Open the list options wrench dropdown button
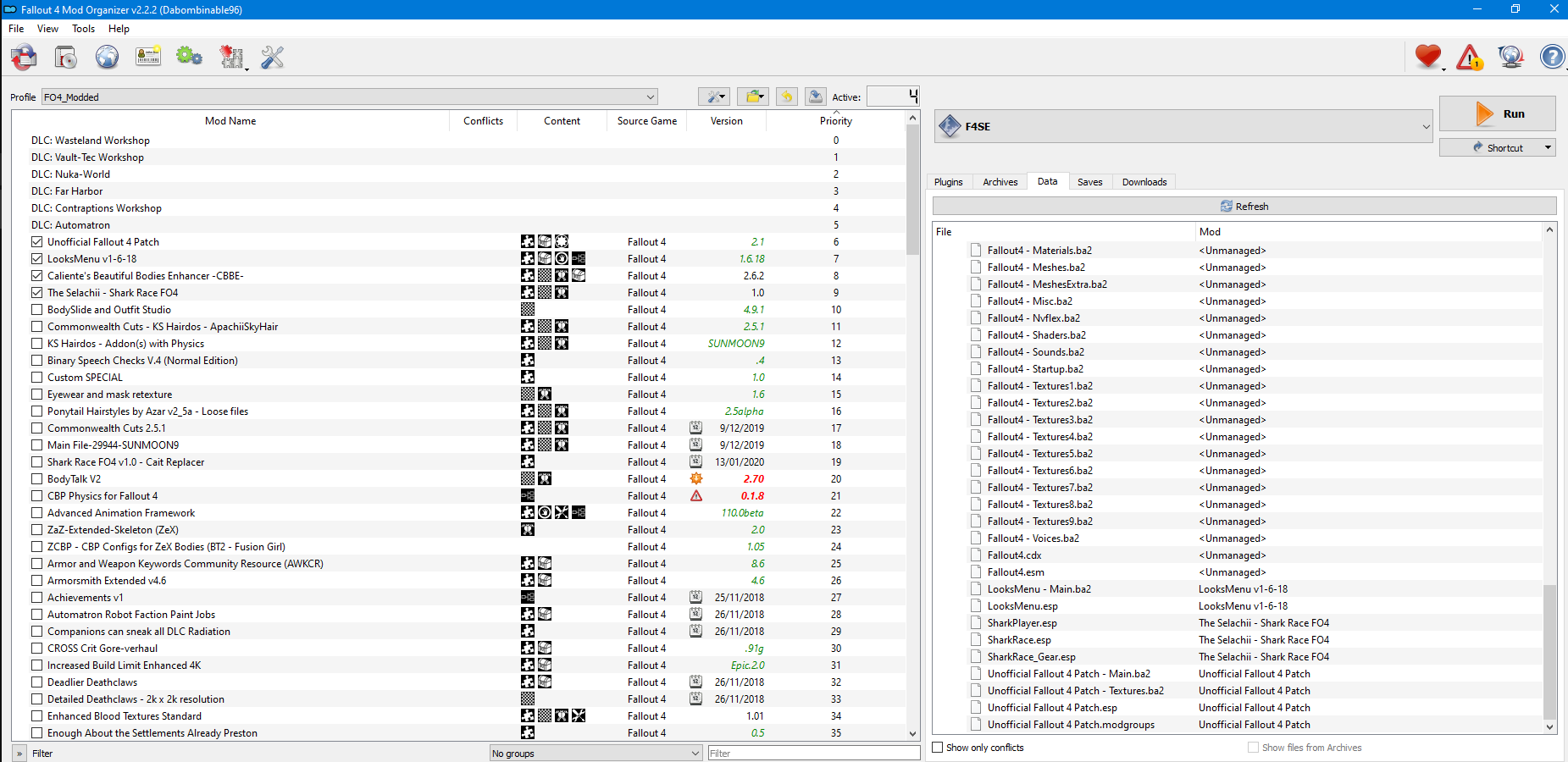The height and width of the screenshot is (762, 1568). (x=714, y=97)
